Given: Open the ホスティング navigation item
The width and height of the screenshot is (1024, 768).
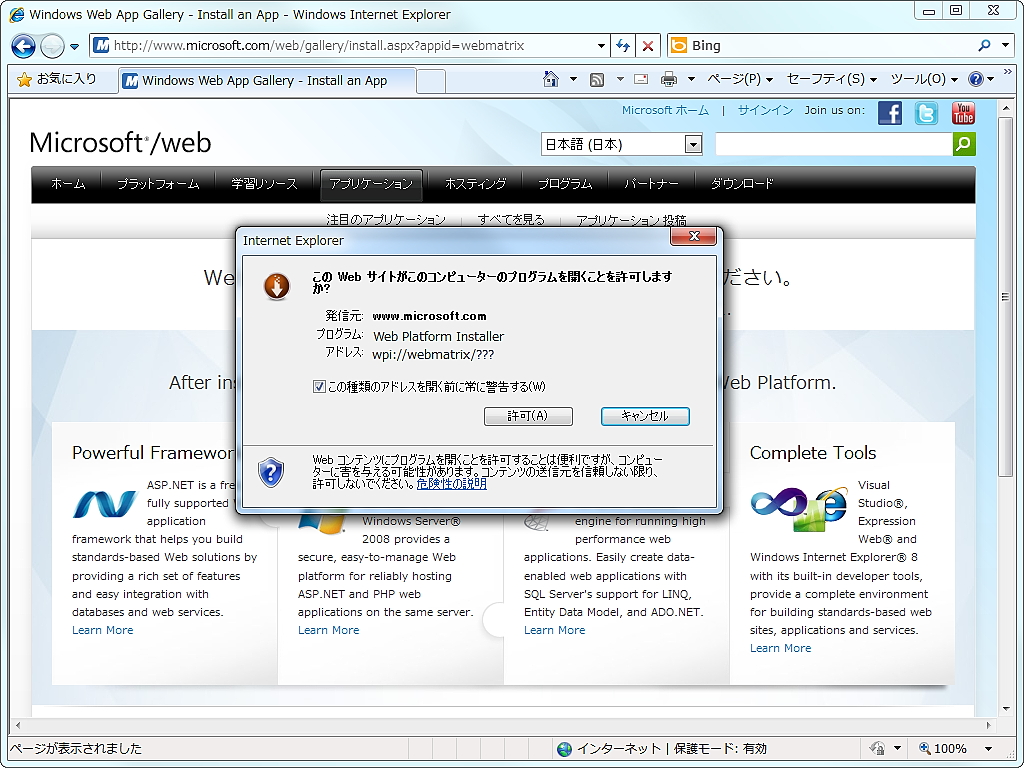Looking at the screenshot, I should pos(475,184).
